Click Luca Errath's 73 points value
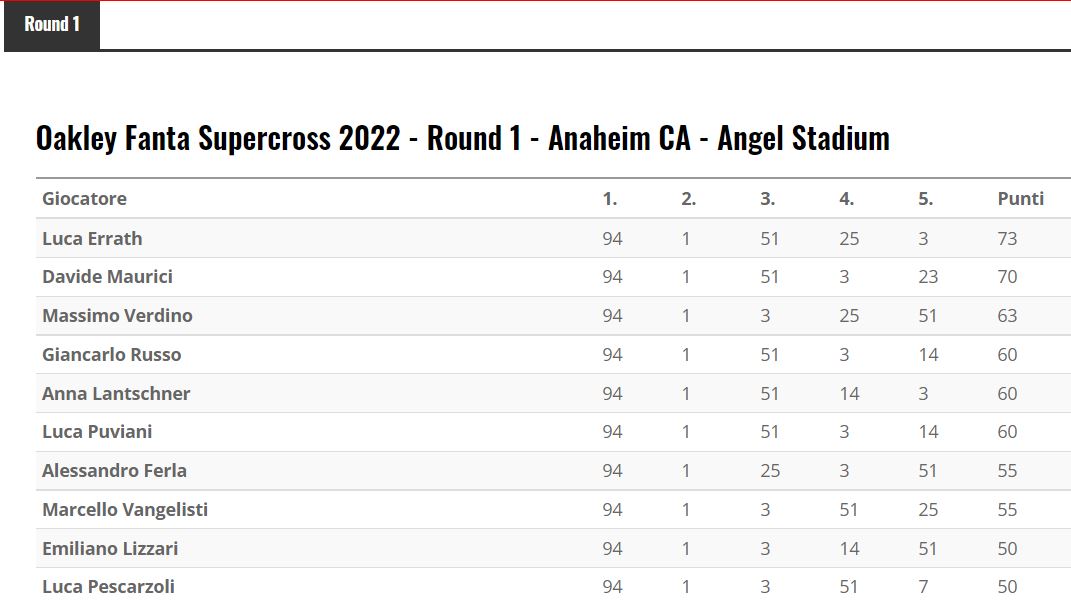Screen dimensions: 1071x606 (1007, 239)
